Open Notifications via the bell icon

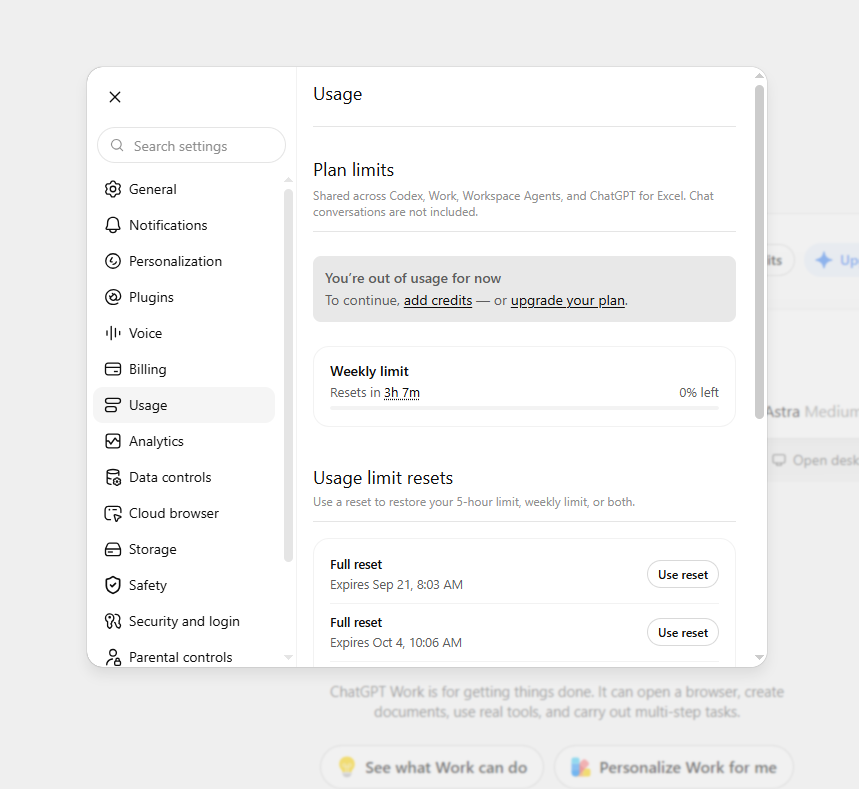pyautogui.click(x=113, y=225)
